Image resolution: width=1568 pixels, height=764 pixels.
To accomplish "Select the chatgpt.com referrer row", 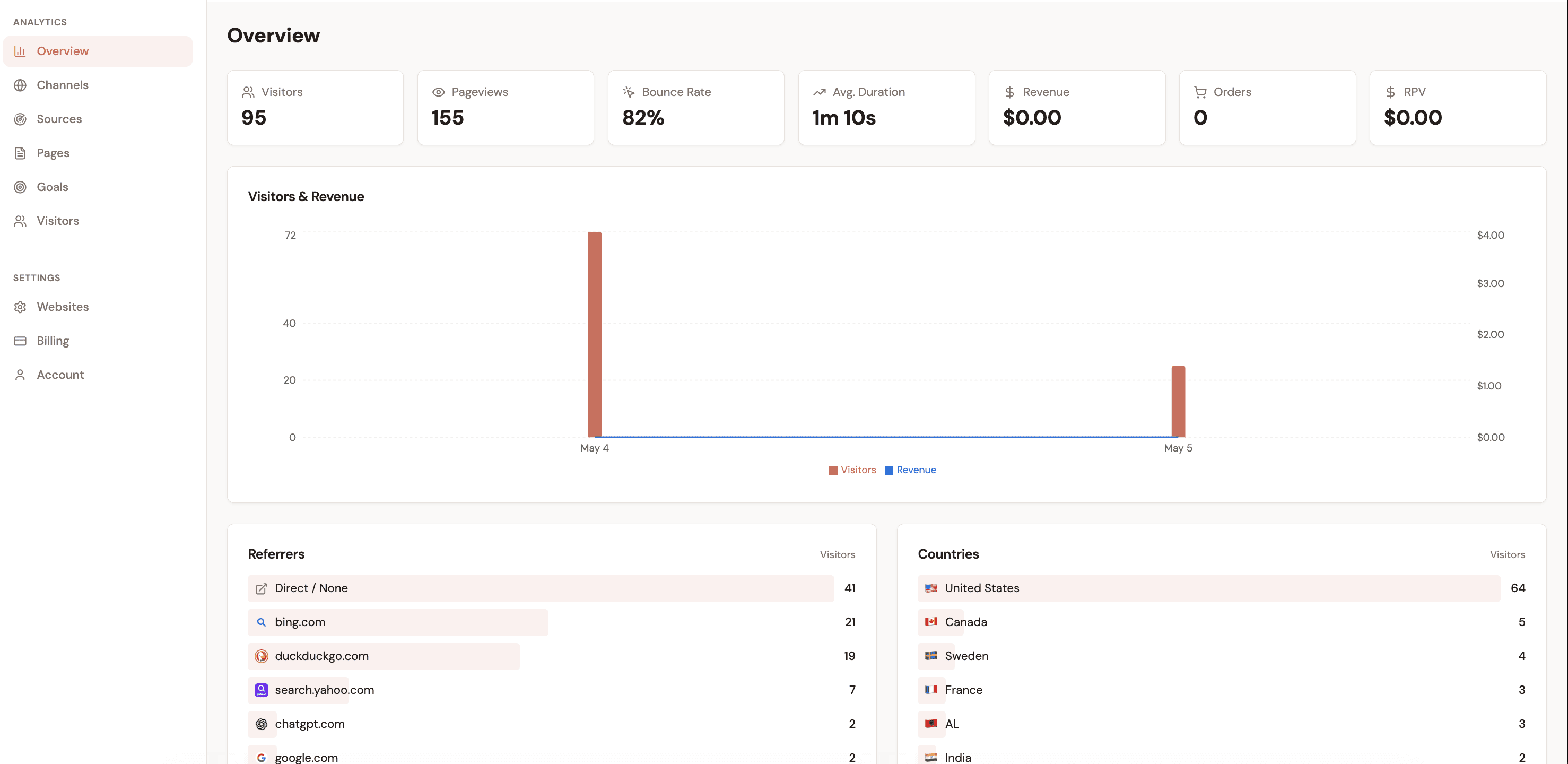I will tap(552, 724).
